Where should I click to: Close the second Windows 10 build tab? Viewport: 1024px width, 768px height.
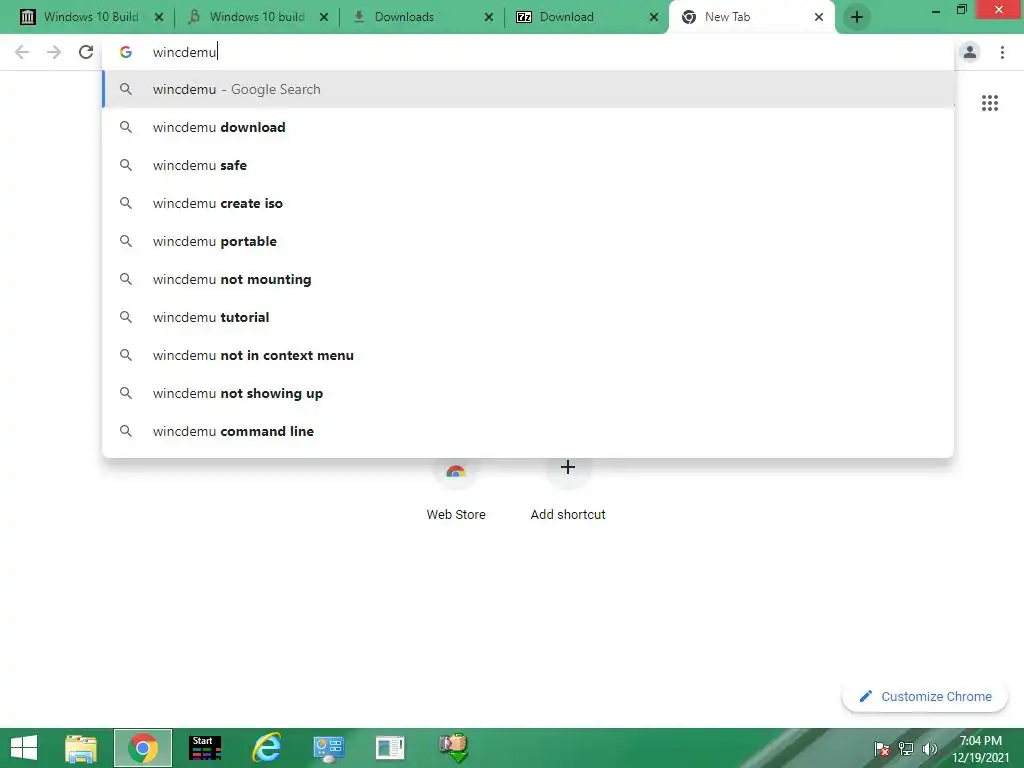(x=324, y=18)
